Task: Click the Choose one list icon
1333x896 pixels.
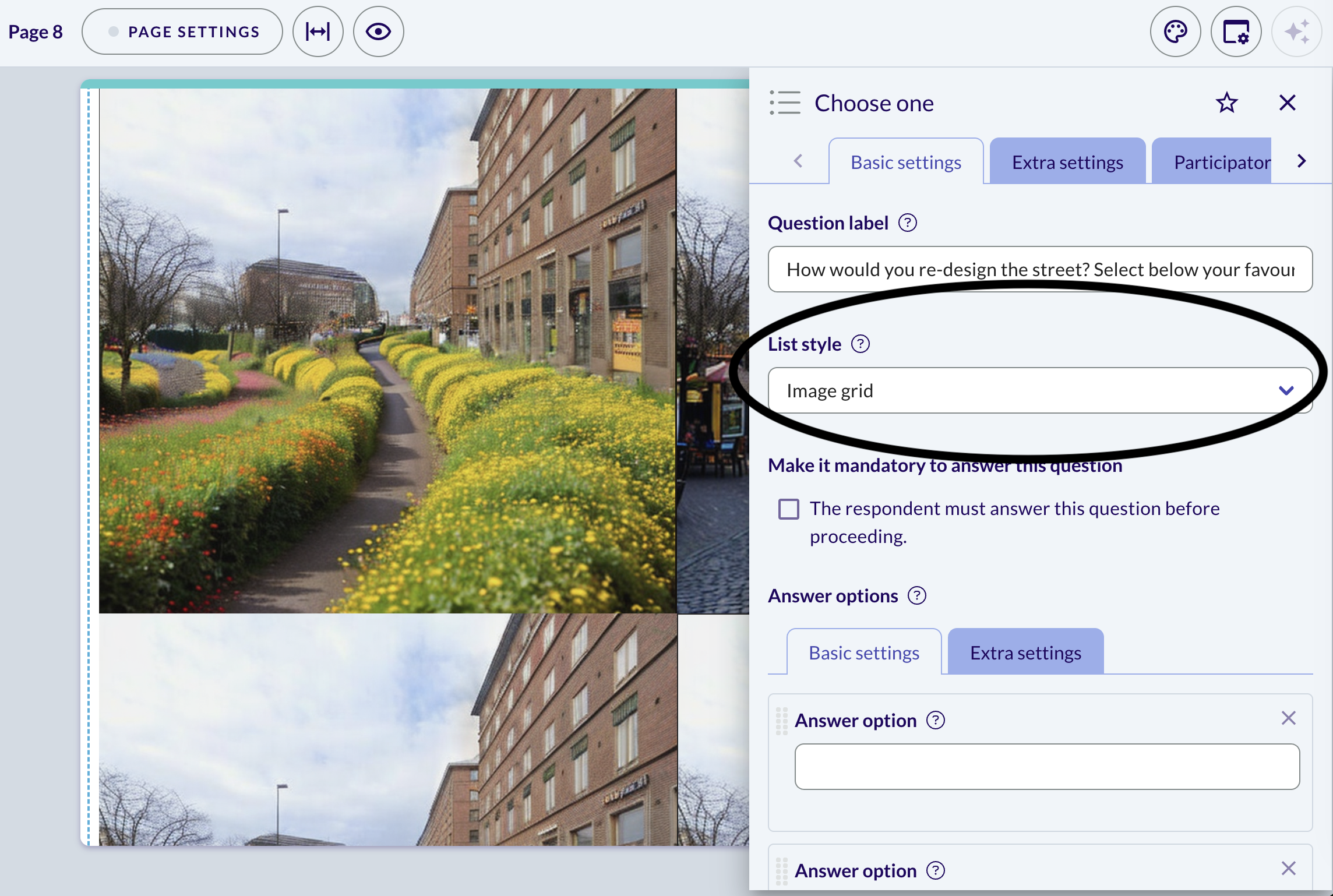Action: [x=785, y=103]
